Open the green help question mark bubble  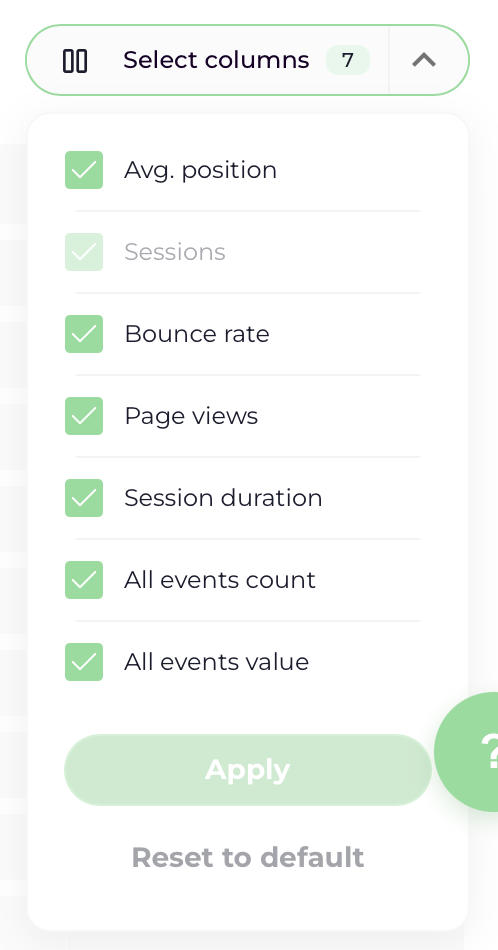pyautogui.click(x=468, y=751)
